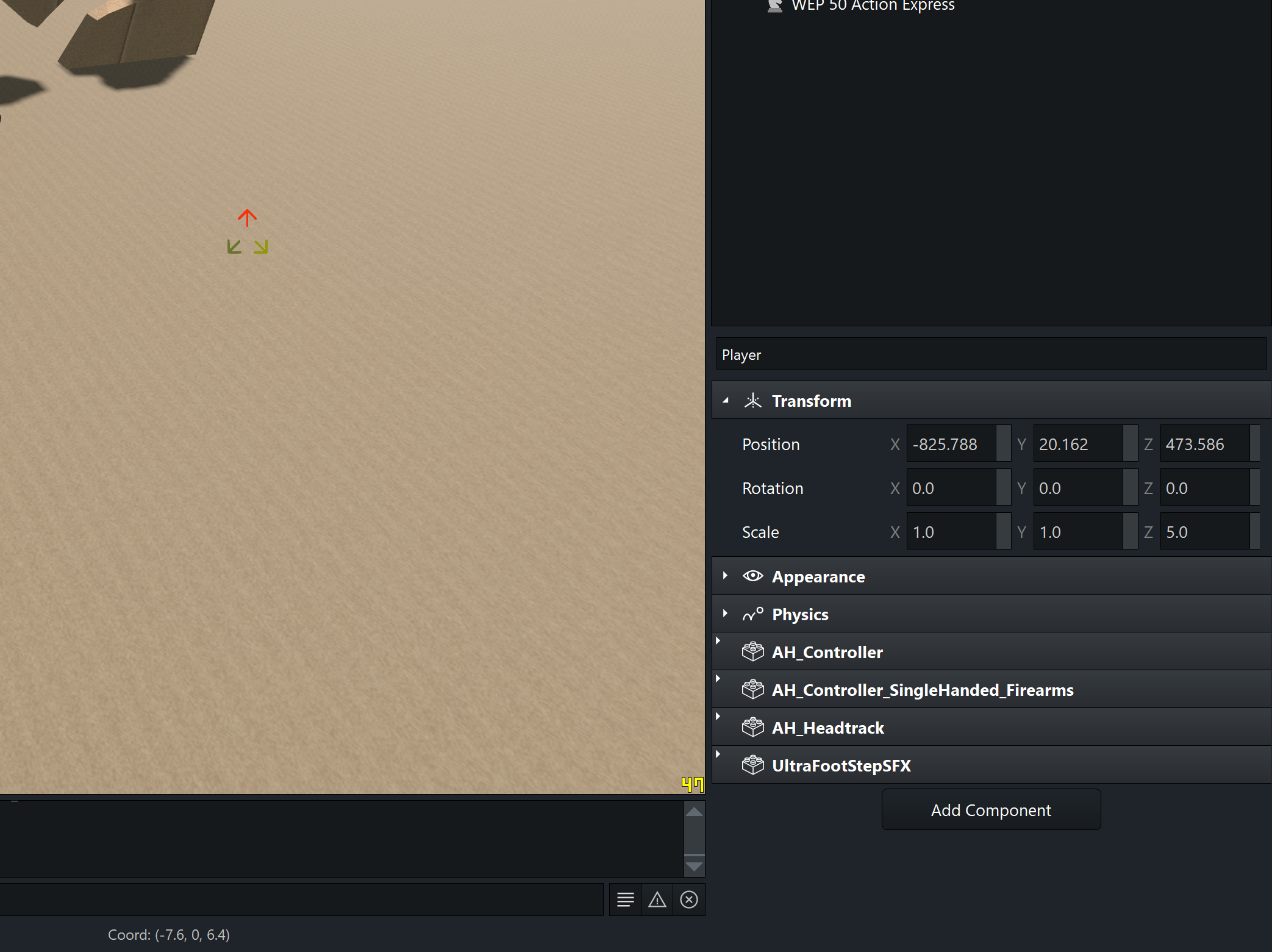
Task: Toggle the errors filter circled-X icon
Action: [x=689, y=900]
